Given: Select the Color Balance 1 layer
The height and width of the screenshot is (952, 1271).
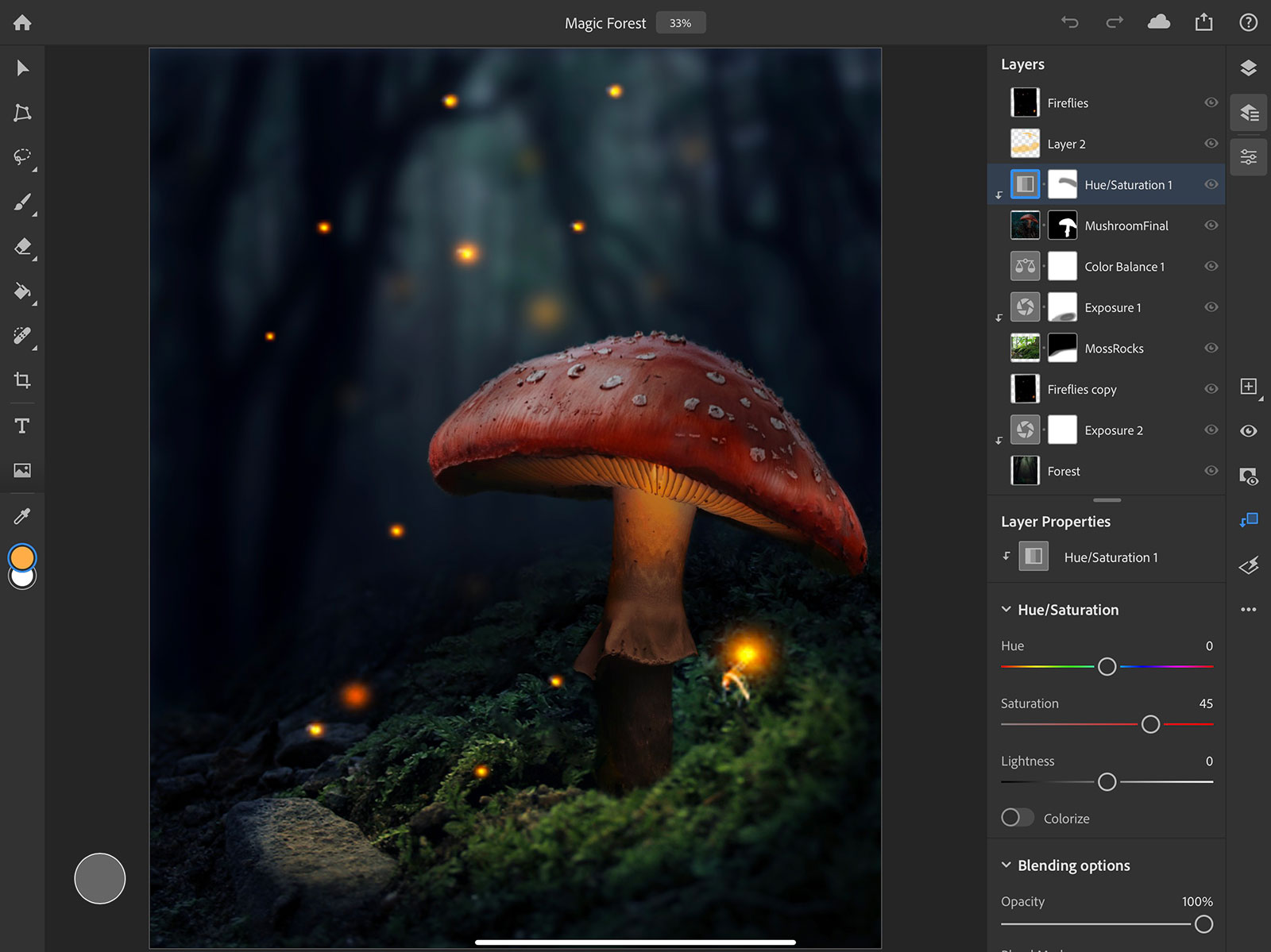Looking at the screenshot, I should (1123, 267).
